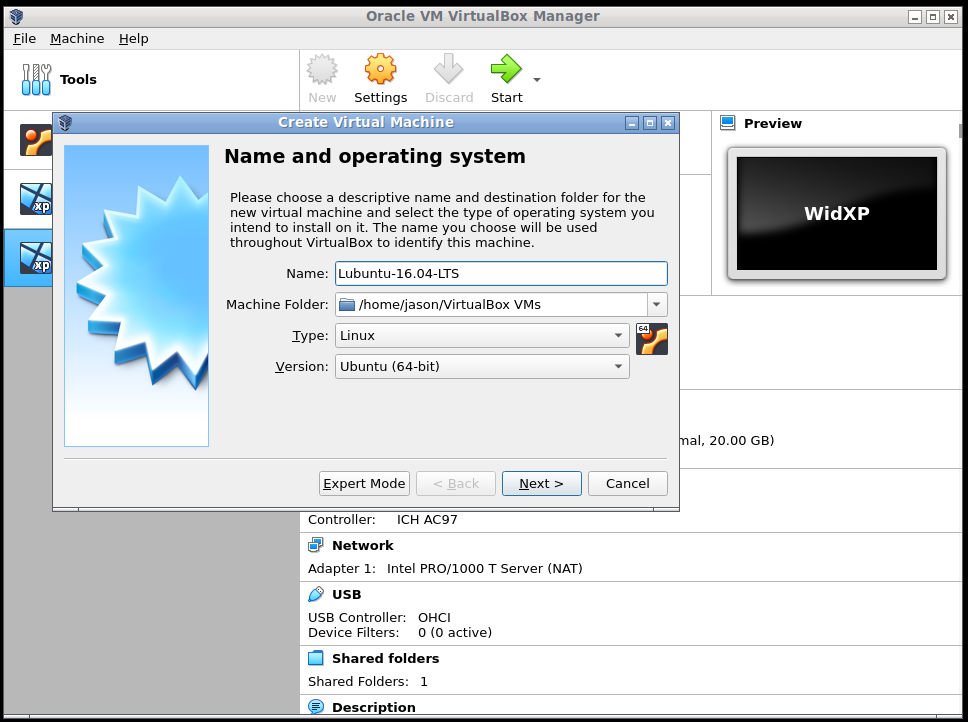968x722 pixels.
Task: Click the USB section header text
Action: coord(346,594)
